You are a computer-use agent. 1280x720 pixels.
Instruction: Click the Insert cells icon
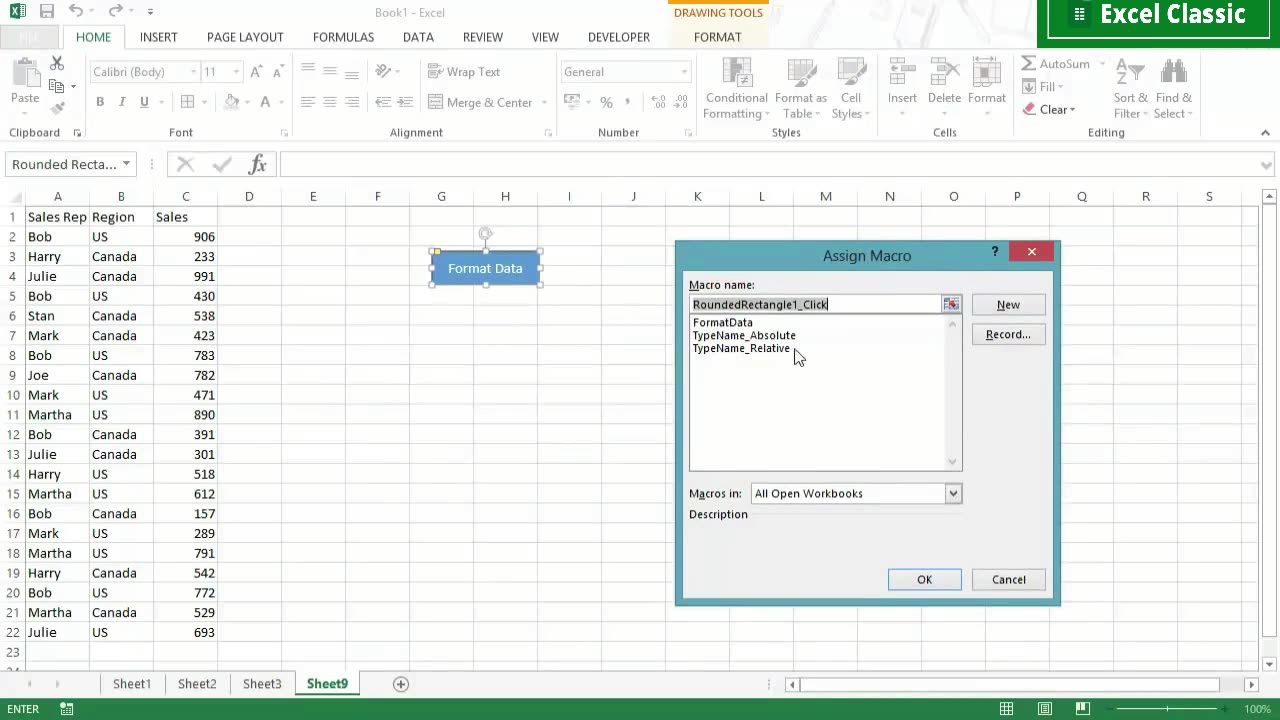pos(902,74)
